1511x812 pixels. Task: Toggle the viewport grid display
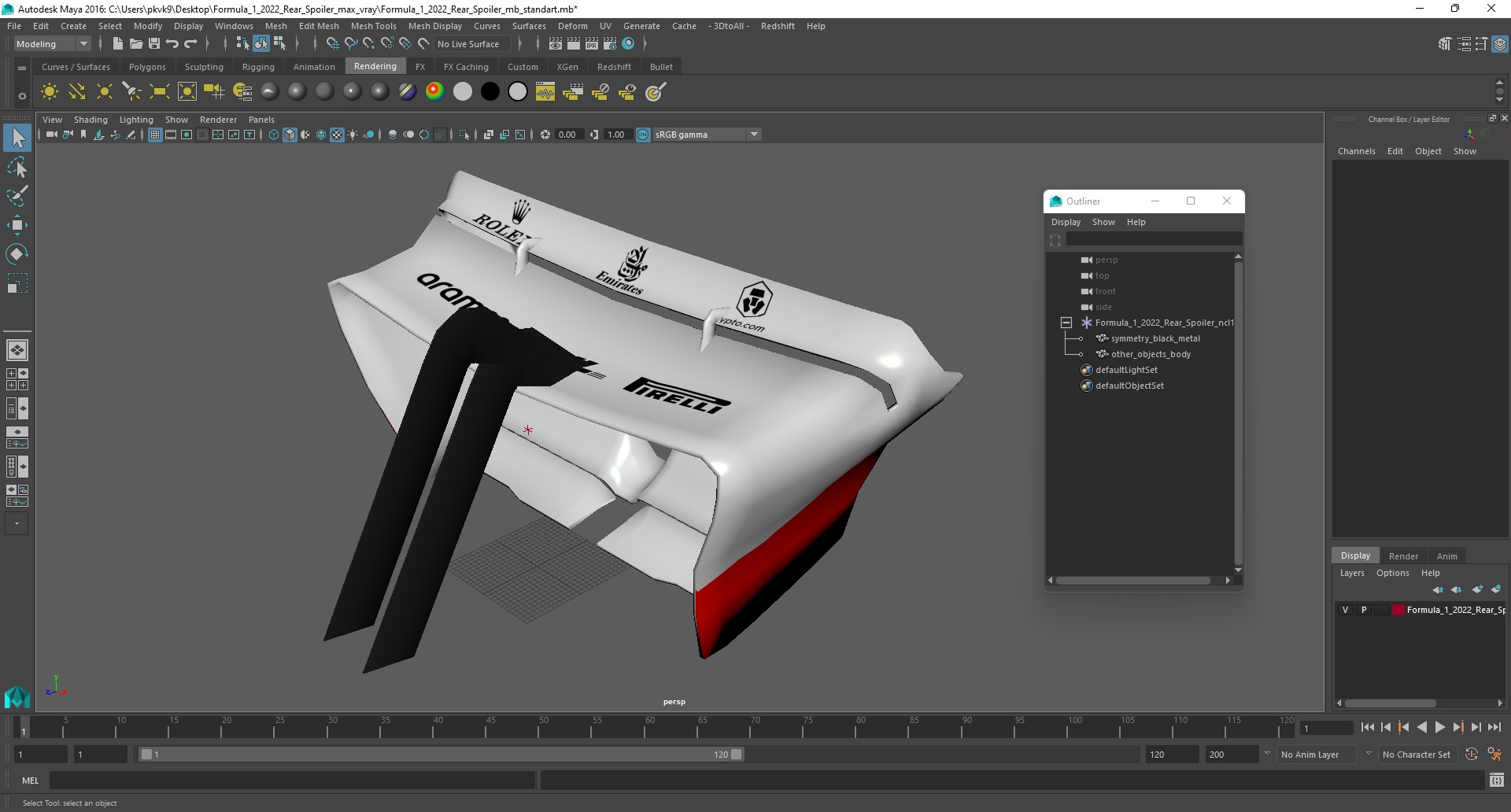[155, 135]
